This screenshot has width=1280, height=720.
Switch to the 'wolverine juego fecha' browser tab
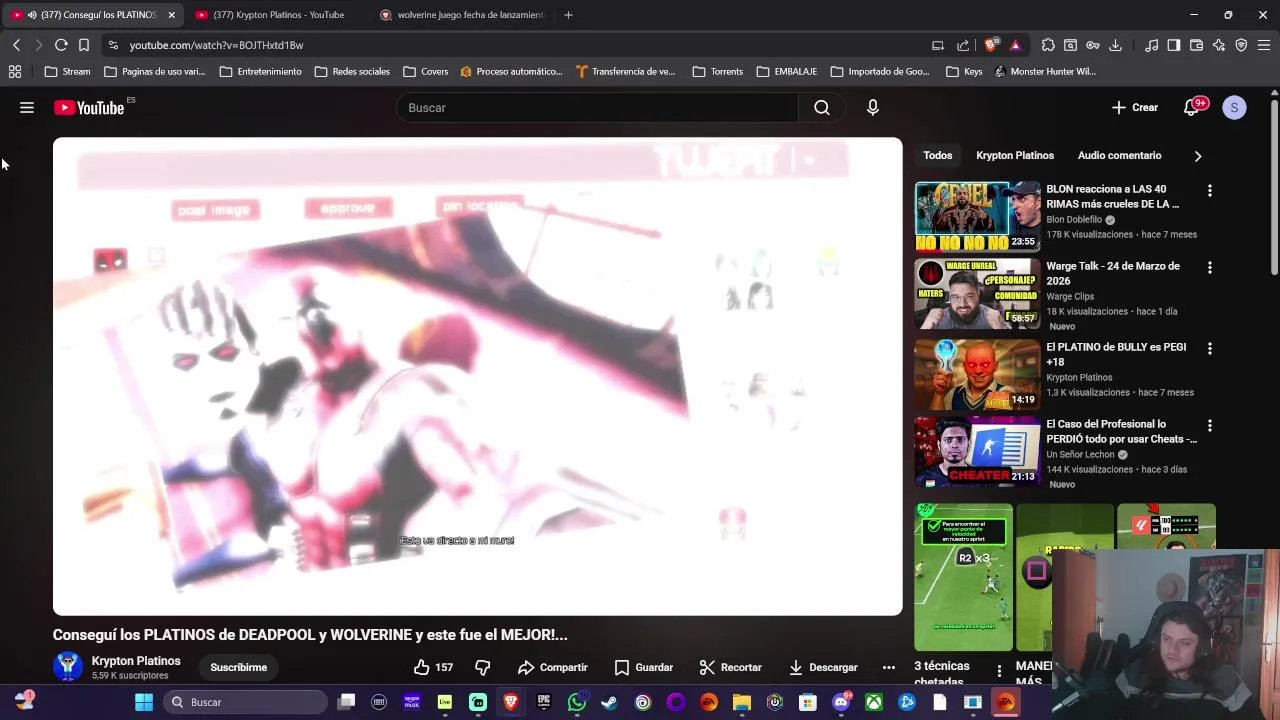462,15
